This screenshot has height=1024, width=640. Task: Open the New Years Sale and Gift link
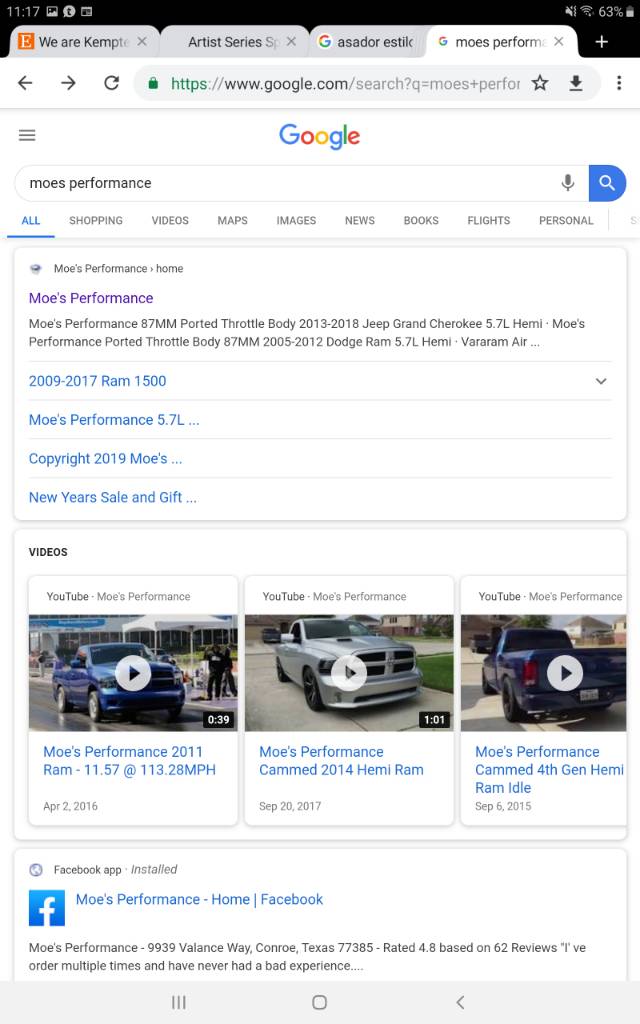coord(112,498)
